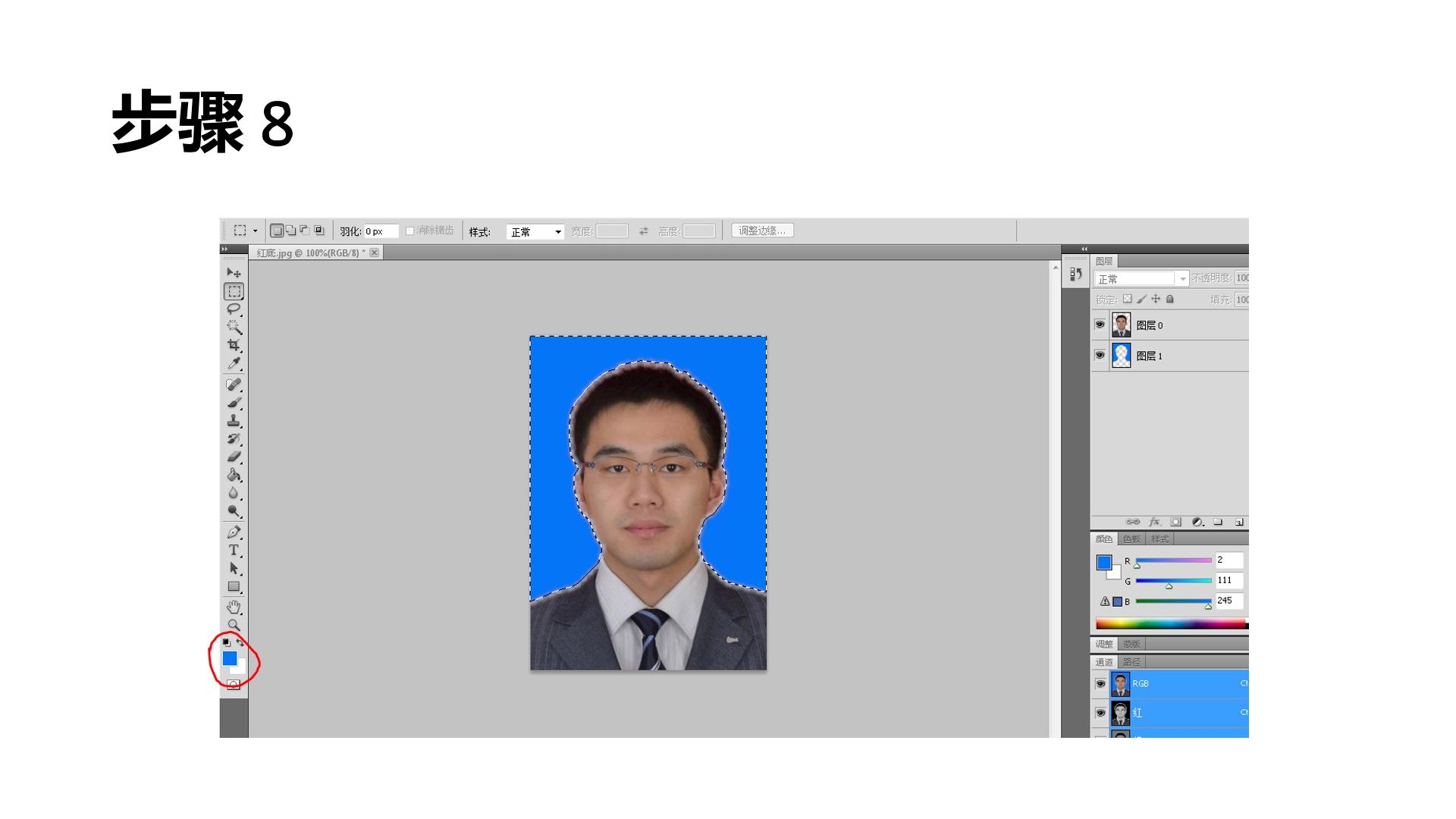Switch to the 色板 tab
The height and width of the screenshot is (819, 1456).
[1131, 539]
